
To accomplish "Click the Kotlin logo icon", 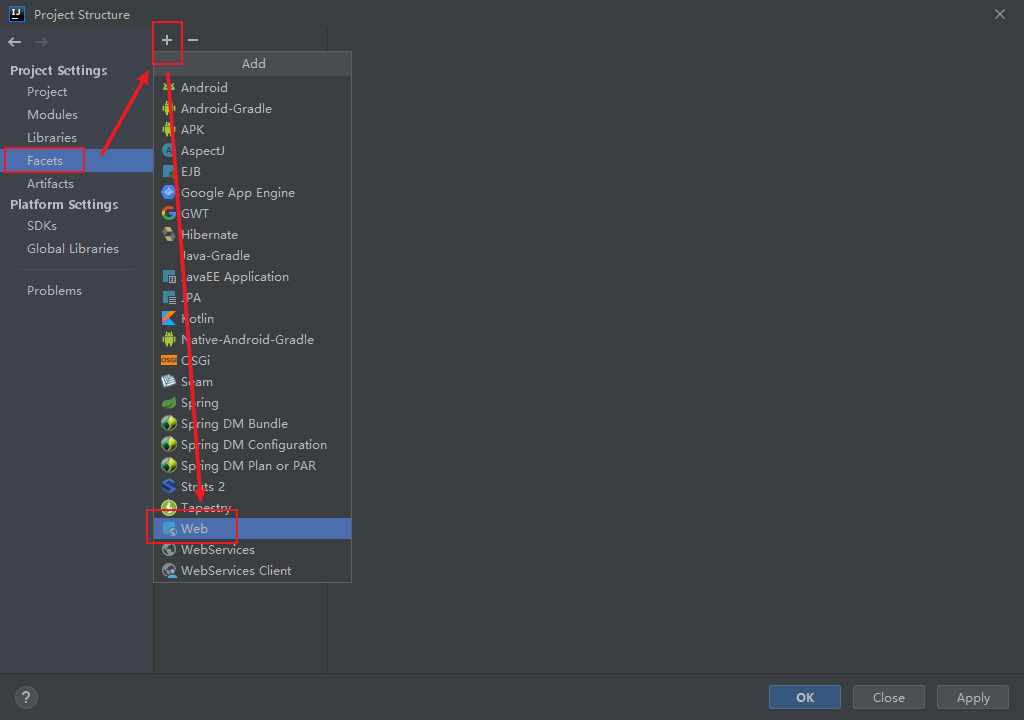I will tap(169, 318).
